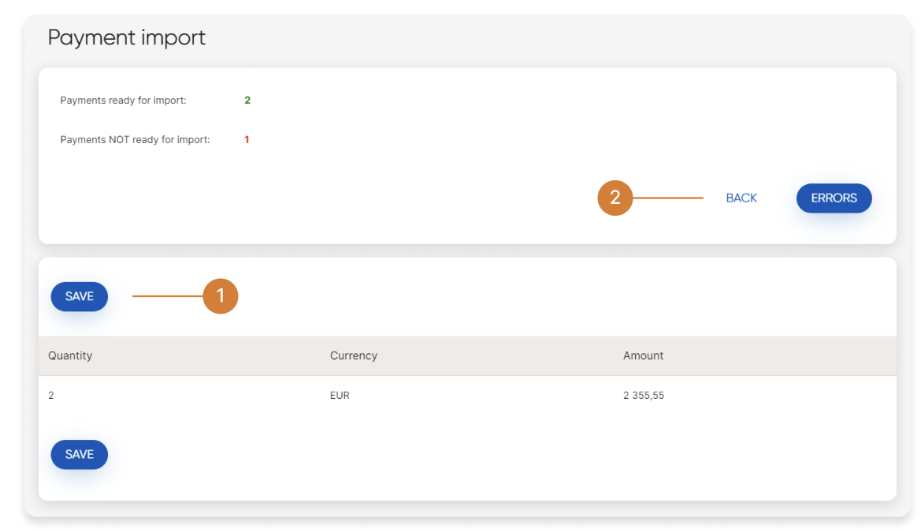This screenshot has width=924, height=530.
Task: Click the orange step 1 marker
Action: coord(220,296)
